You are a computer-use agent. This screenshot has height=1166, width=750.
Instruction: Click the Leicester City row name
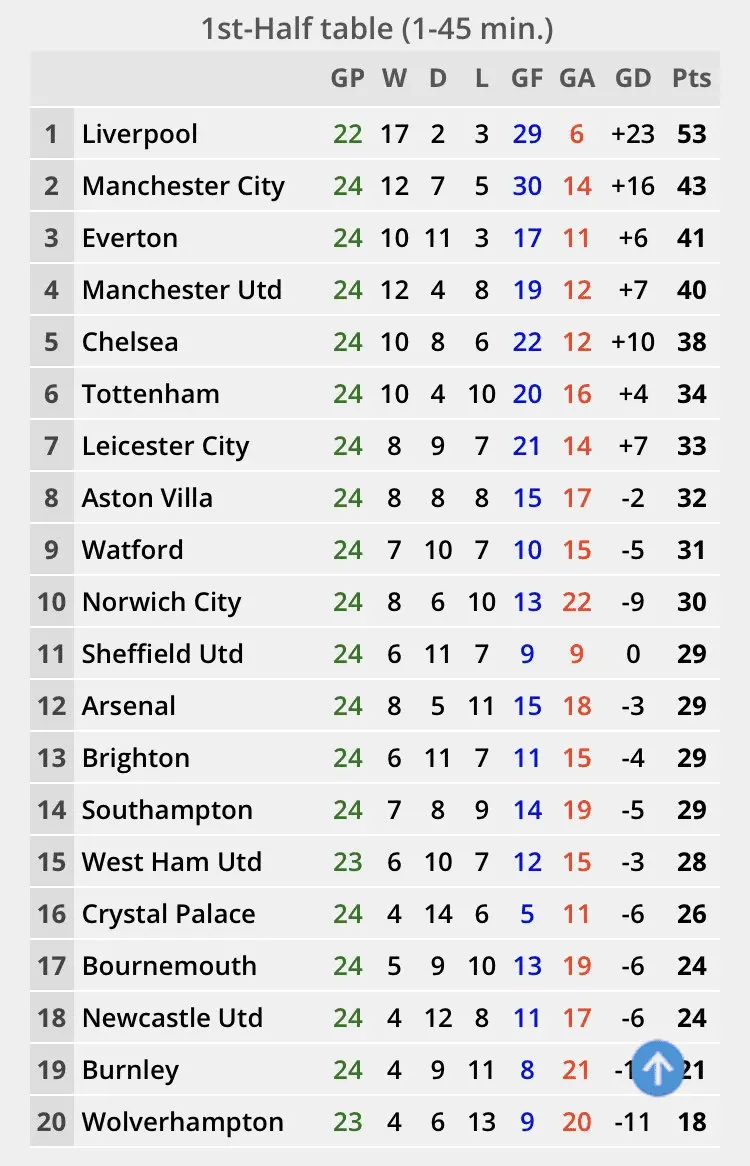tap(165, 446)
